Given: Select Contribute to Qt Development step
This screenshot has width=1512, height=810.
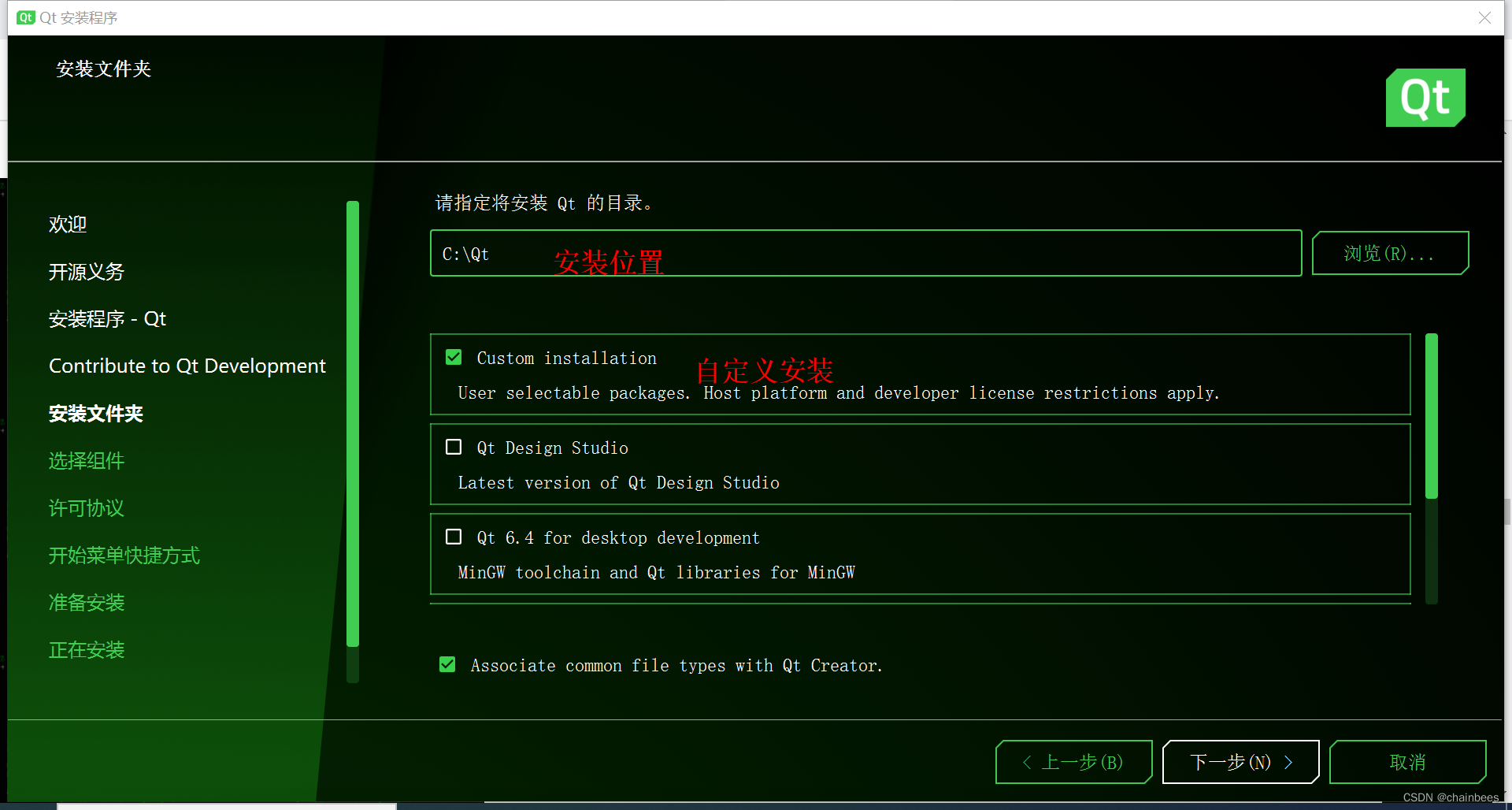Looking at the screenshot, I should tap(187, 366).
